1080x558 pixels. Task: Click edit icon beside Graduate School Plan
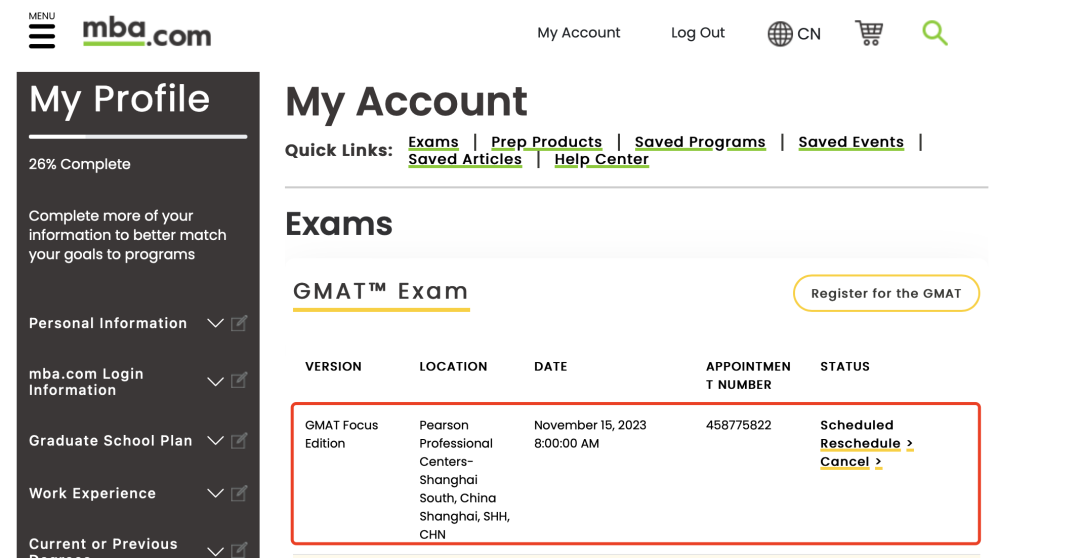(x=239, y=441)
